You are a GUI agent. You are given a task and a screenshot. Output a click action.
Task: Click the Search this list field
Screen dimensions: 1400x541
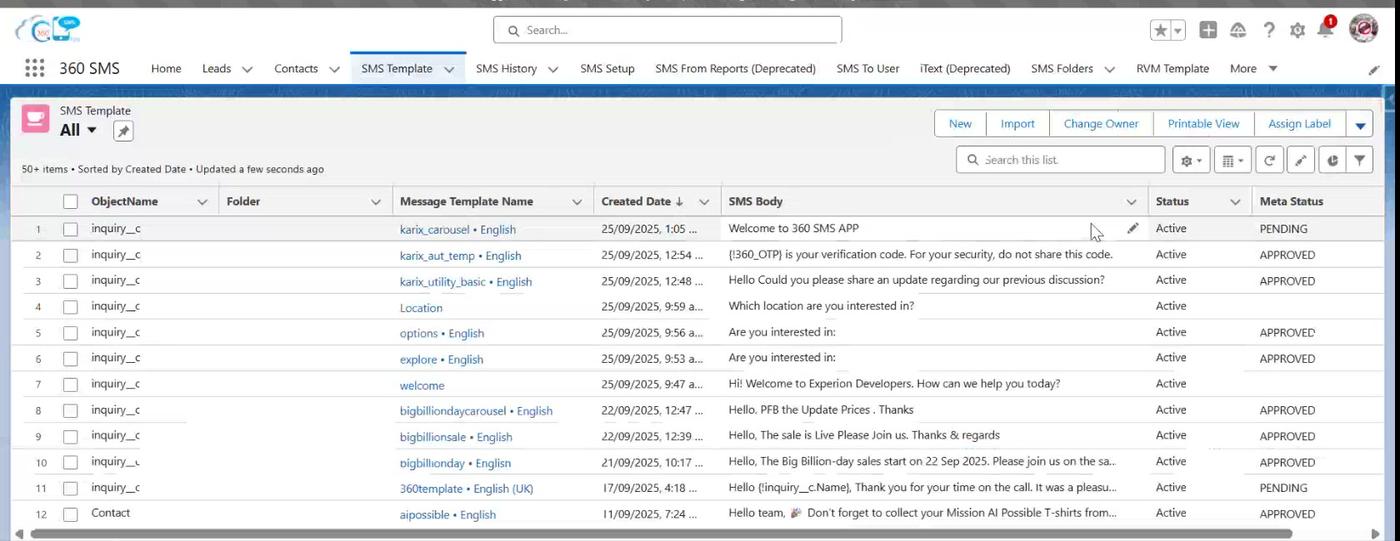(x=1061, y=160)
